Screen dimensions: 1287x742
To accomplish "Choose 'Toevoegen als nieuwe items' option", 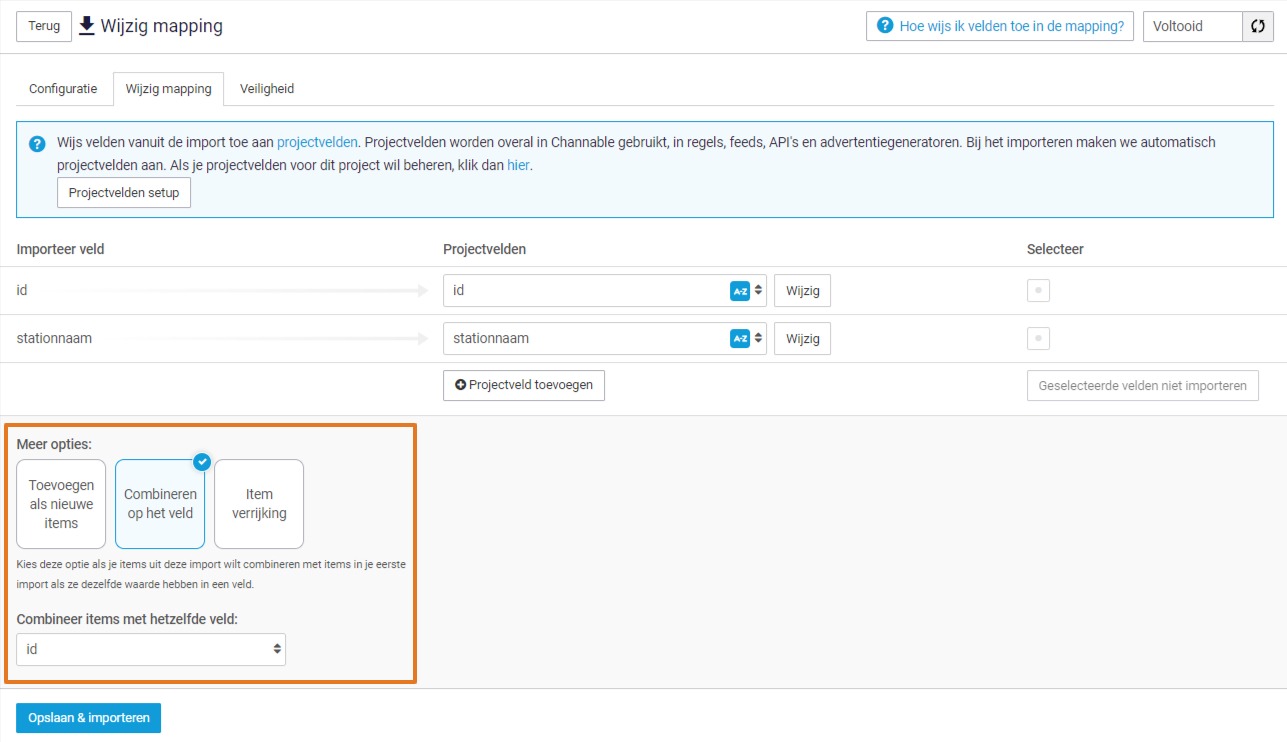I will (61, 504).
